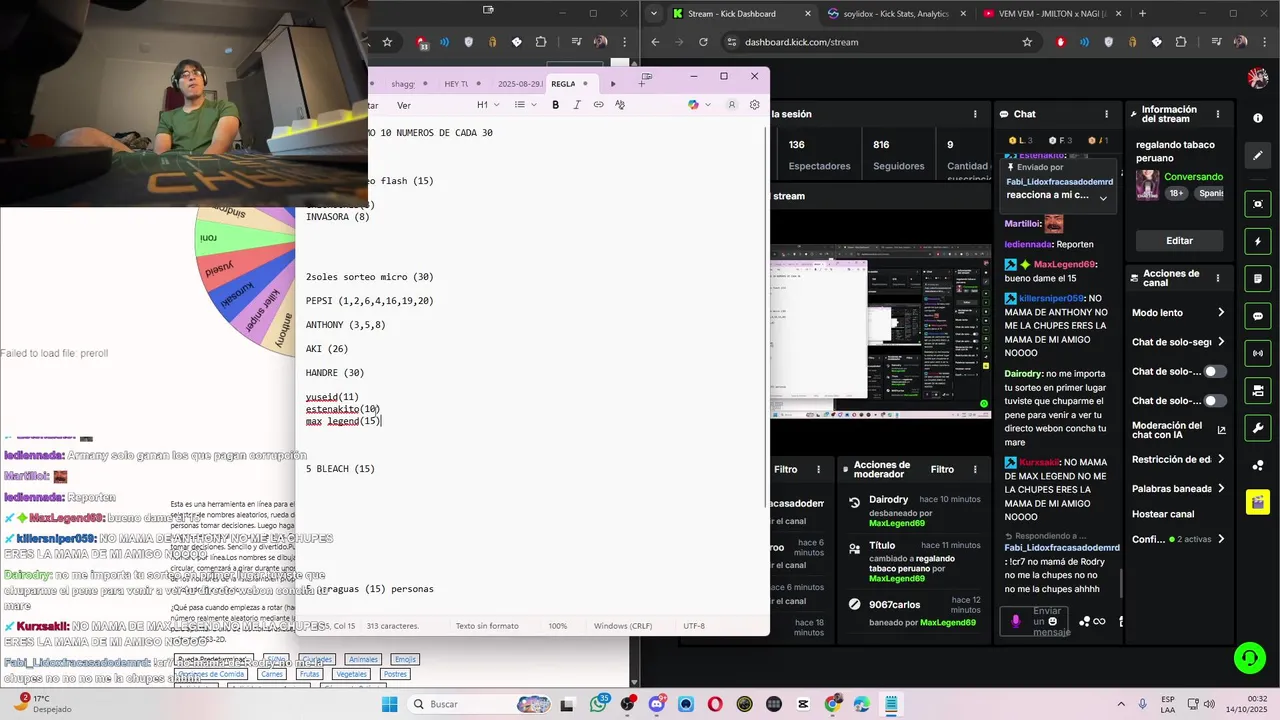Click yellow clapperboard icon in Kick sidebar
1280x720 pixels.
(x=1258, y=502)
